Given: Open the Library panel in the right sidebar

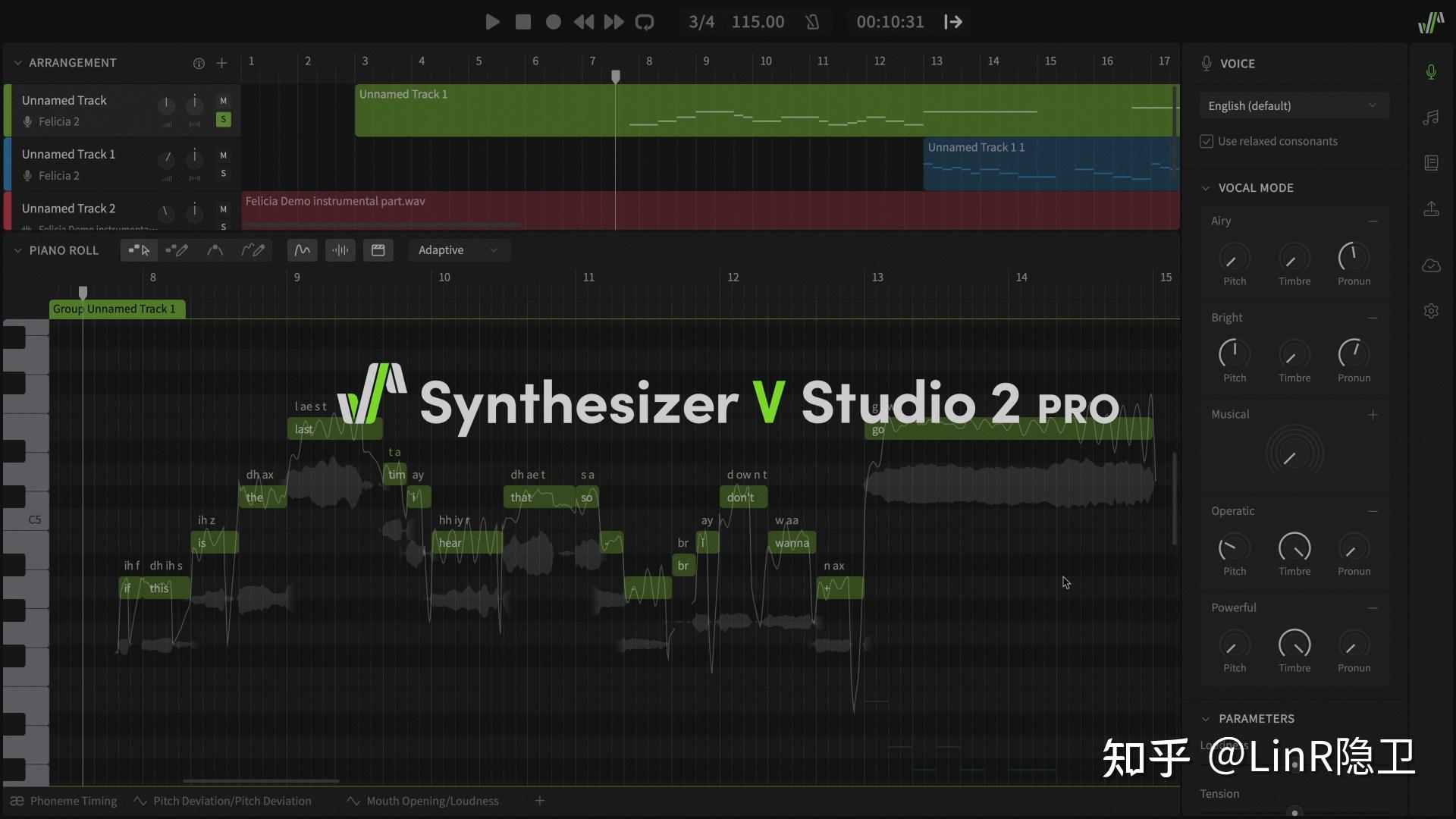Looking at the screenshot, I should click(1432, 163).
